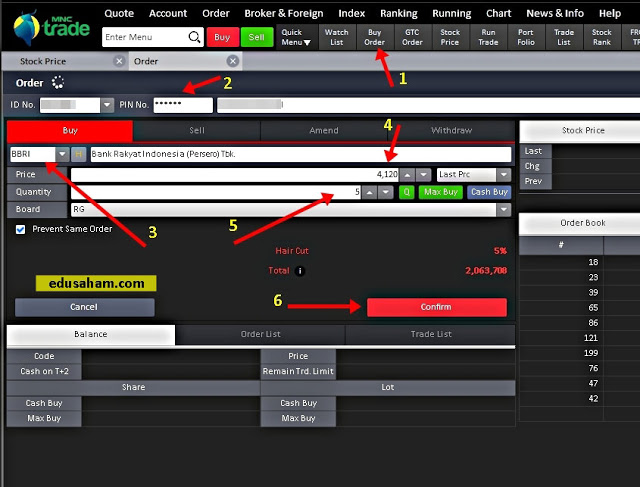Open Watch List from toolbar
Viewport: 640px width, 487px height.
(x=337, y=37)
